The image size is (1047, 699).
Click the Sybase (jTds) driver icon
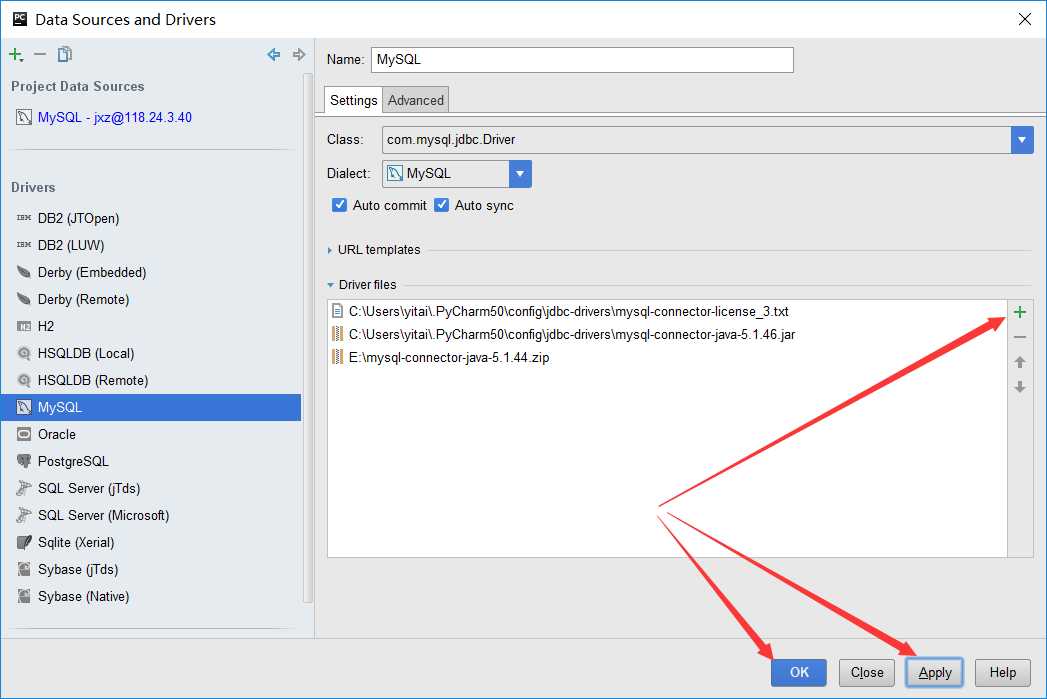tap(24, 569)
